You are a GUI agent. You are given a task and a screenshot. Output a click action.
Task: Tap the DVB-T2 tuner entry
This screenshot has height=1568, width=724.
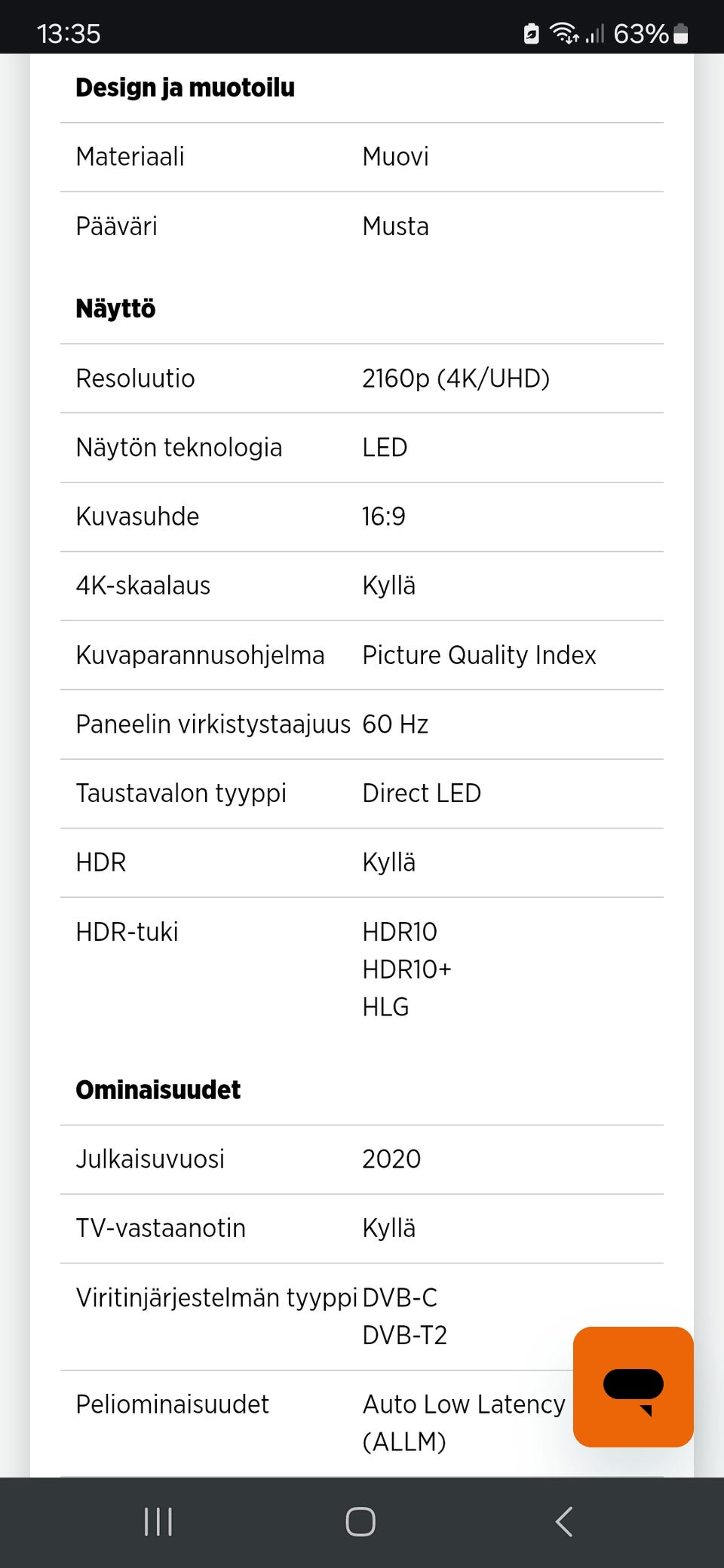(404, 1336)
